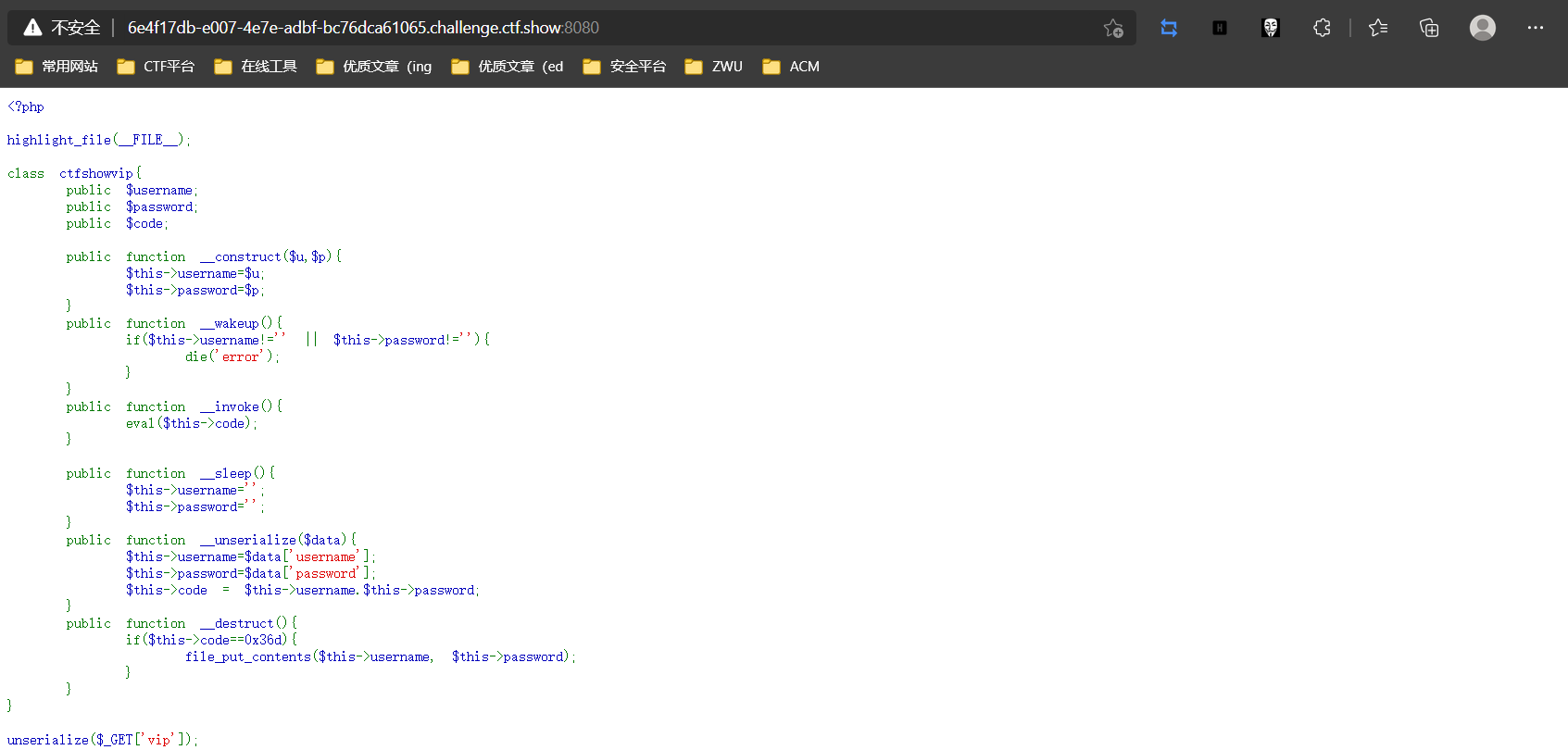Open the ACM bookmark folder
Screen dimensions: 1568x750
coord(791,67)
